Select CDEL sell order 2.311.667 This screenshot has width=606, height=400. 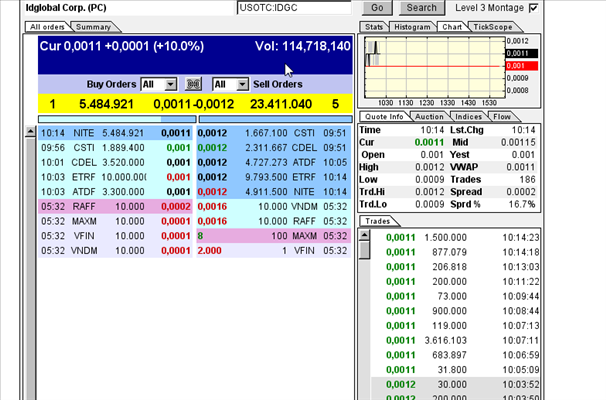coord(274,148)
